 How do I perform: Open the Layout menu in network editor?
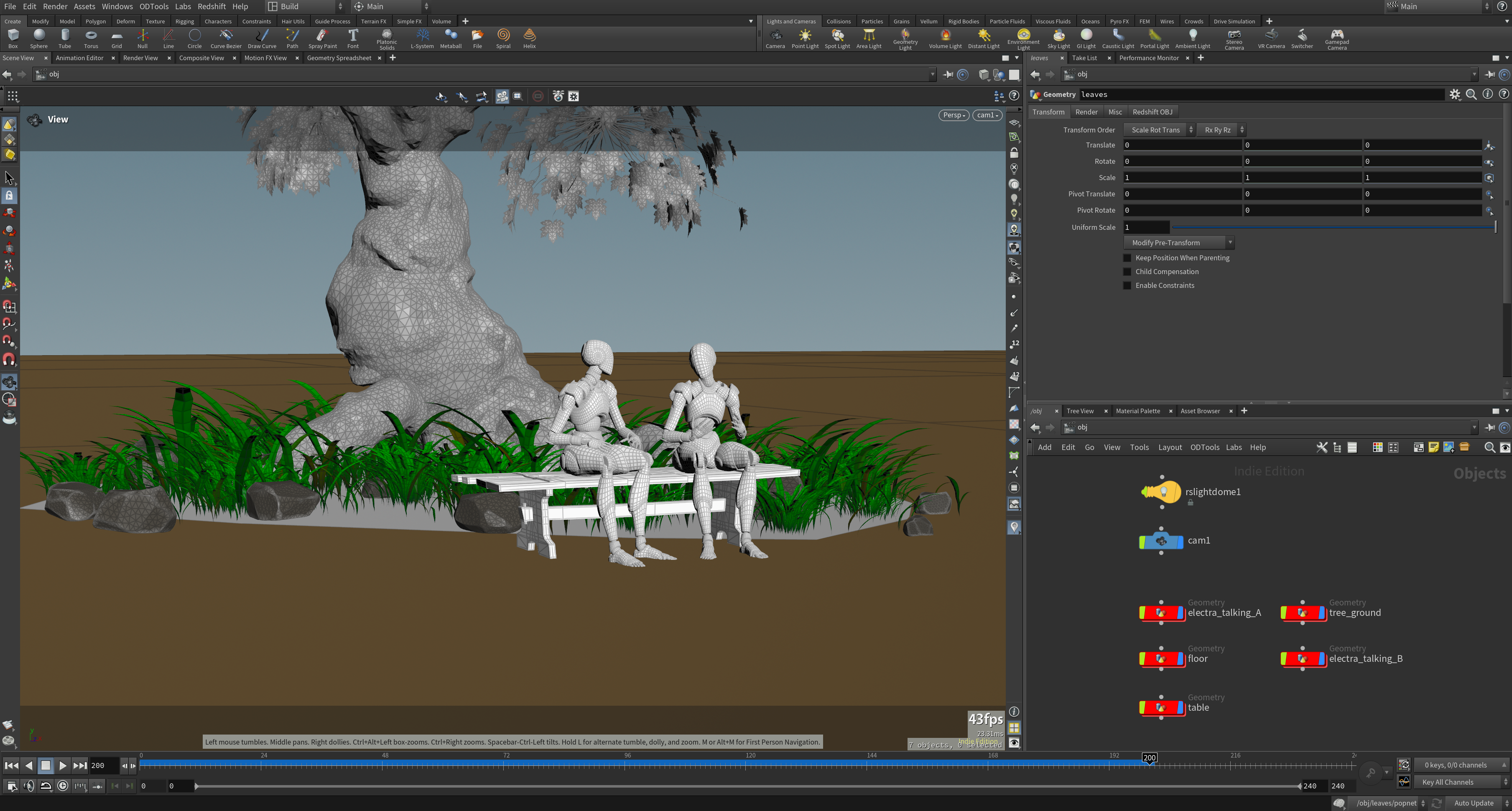click(x=1170, y=448)
